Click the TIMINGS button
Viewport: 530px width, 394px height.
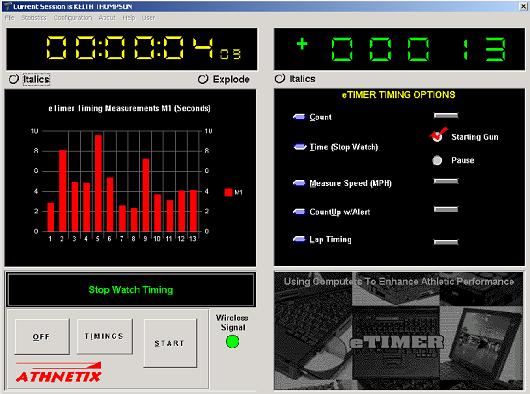pyautogui.click(x=104, y=336)
